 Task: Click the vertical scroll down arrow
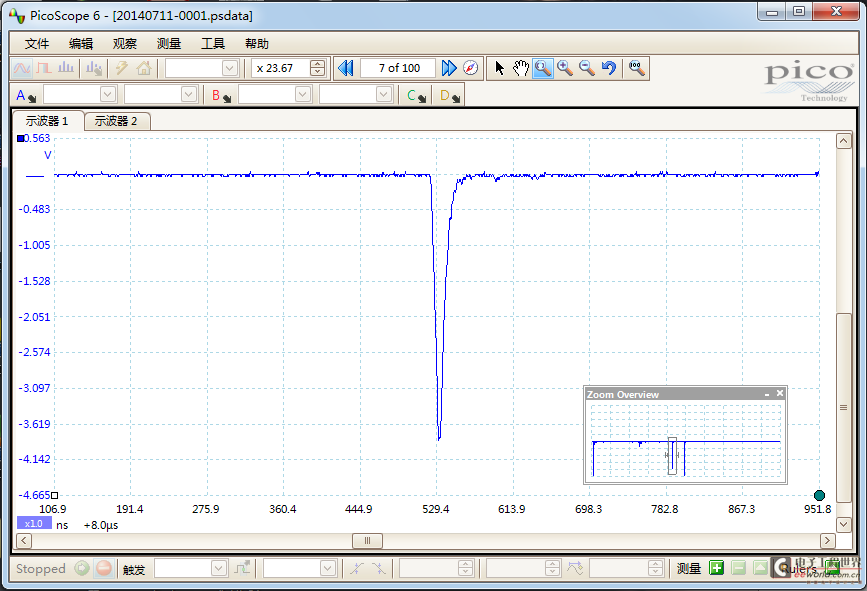843,524
